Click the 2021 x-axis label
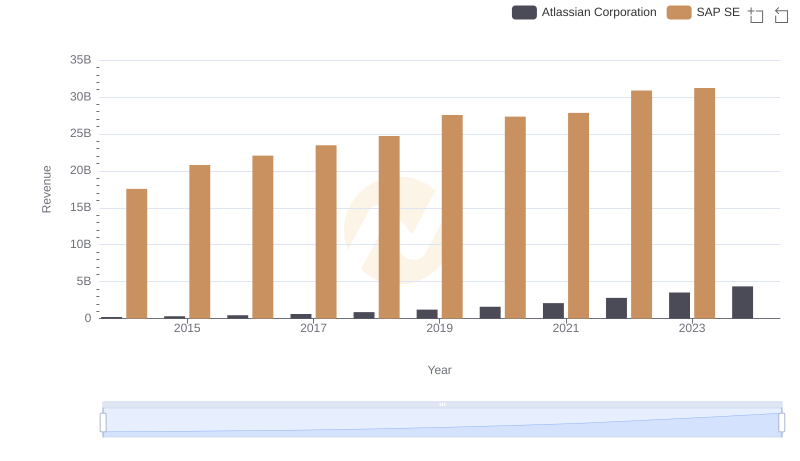The height and width of the screenshot is (461, 800). pyautogui.click(x=566, y=328)
